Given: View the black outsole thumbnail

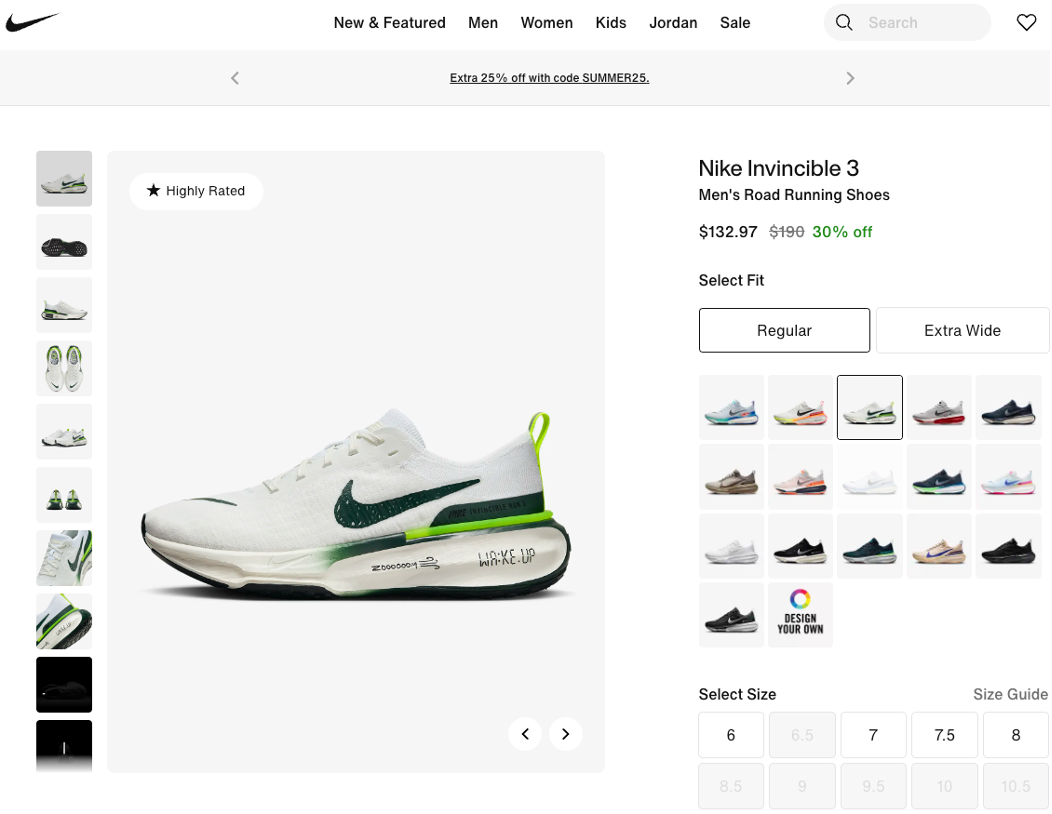Looking at the screenshot, I should [64, 242].
